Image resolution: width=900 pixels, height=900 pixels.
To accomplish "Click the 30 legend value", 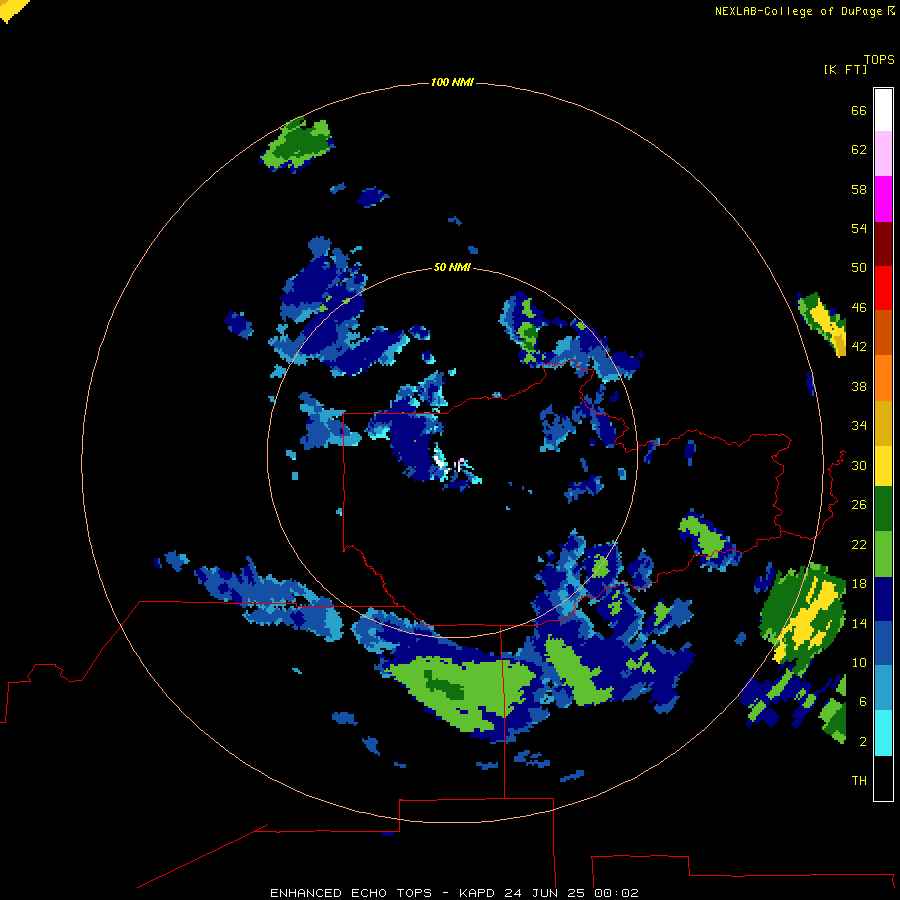I will point(859,465).
